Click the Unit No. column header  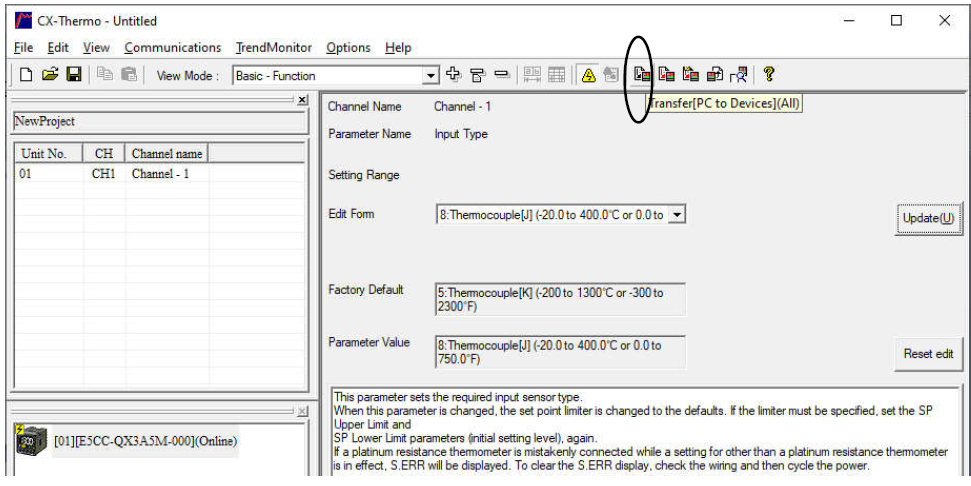pyautogui.click(x=49, y=154)
